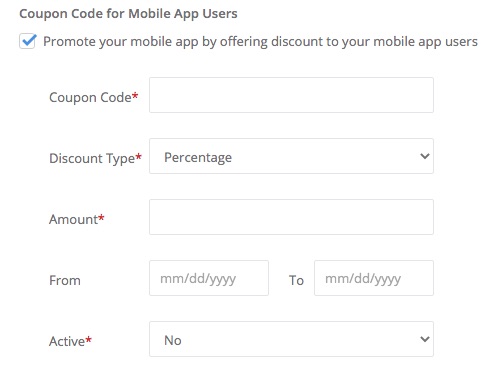This screenshot has height=370, width=503.
Task: Click the red asterisk beside Amount
Action: pos(101,218)
